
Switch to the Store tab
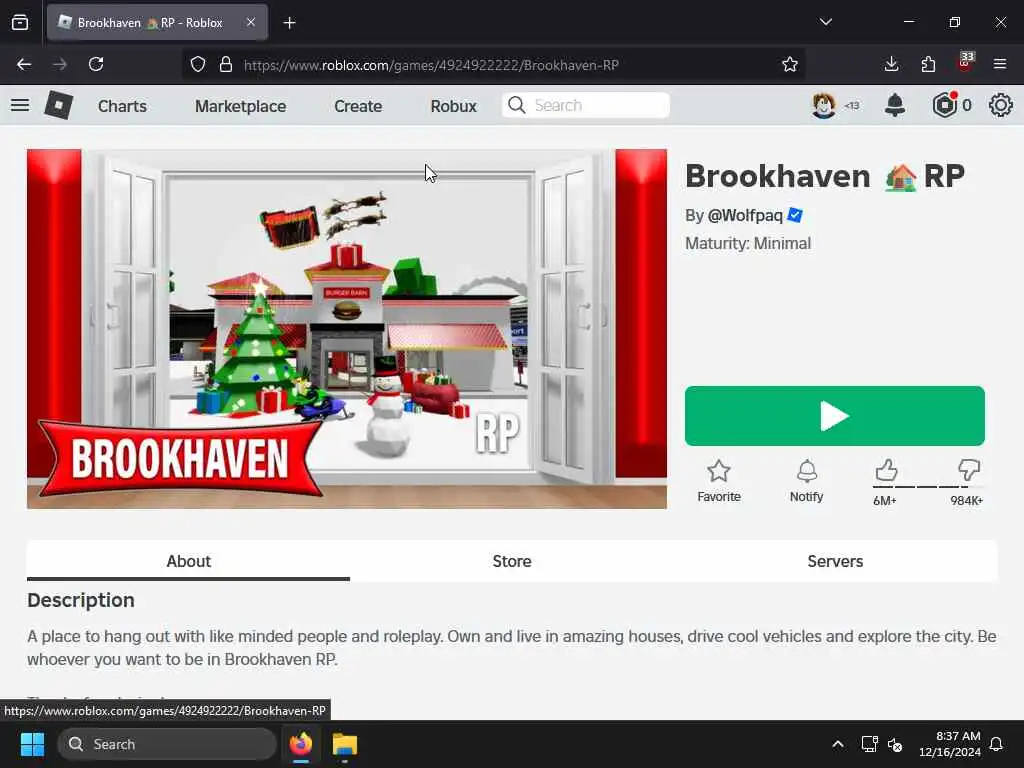coord(512,561)
